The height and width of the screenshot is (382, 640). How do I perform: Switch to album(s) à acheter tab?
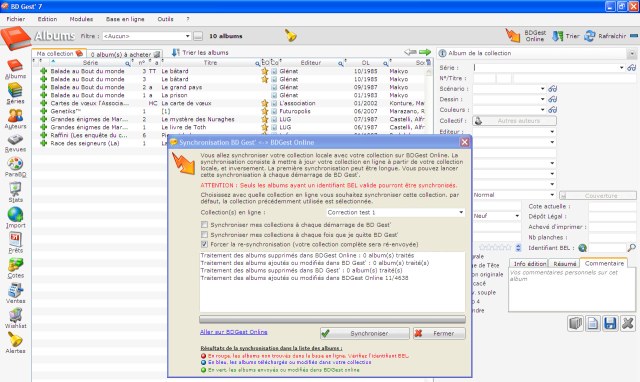click(124, 54)
